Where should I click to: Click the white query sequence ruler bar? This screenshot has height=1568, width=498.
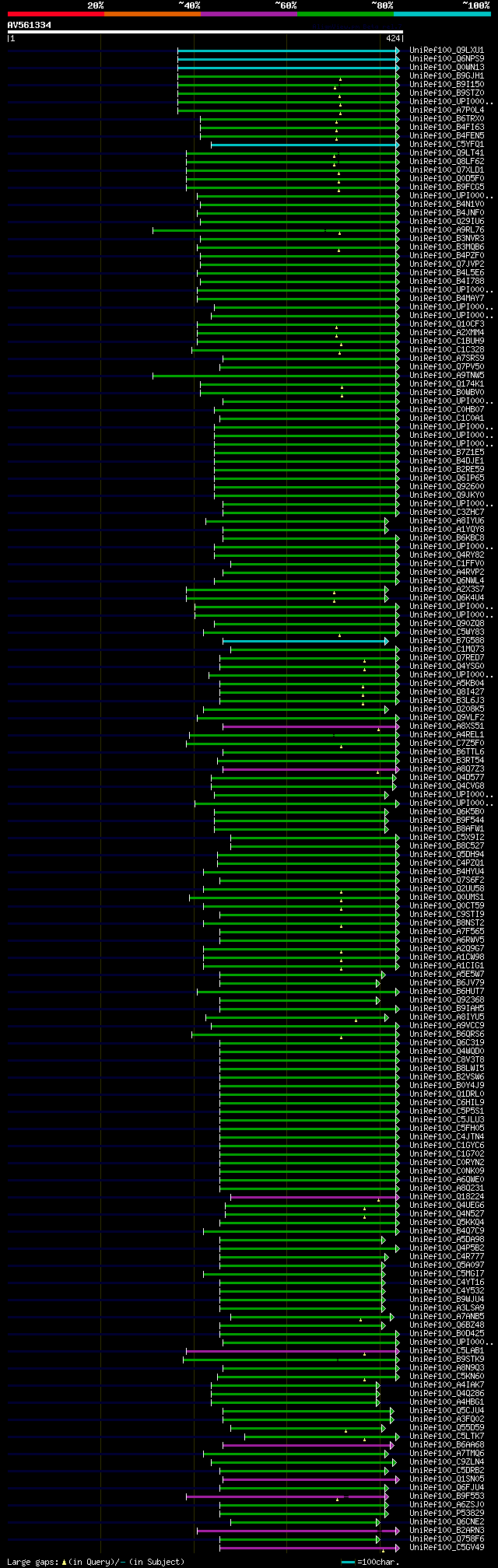coord(205,32)
